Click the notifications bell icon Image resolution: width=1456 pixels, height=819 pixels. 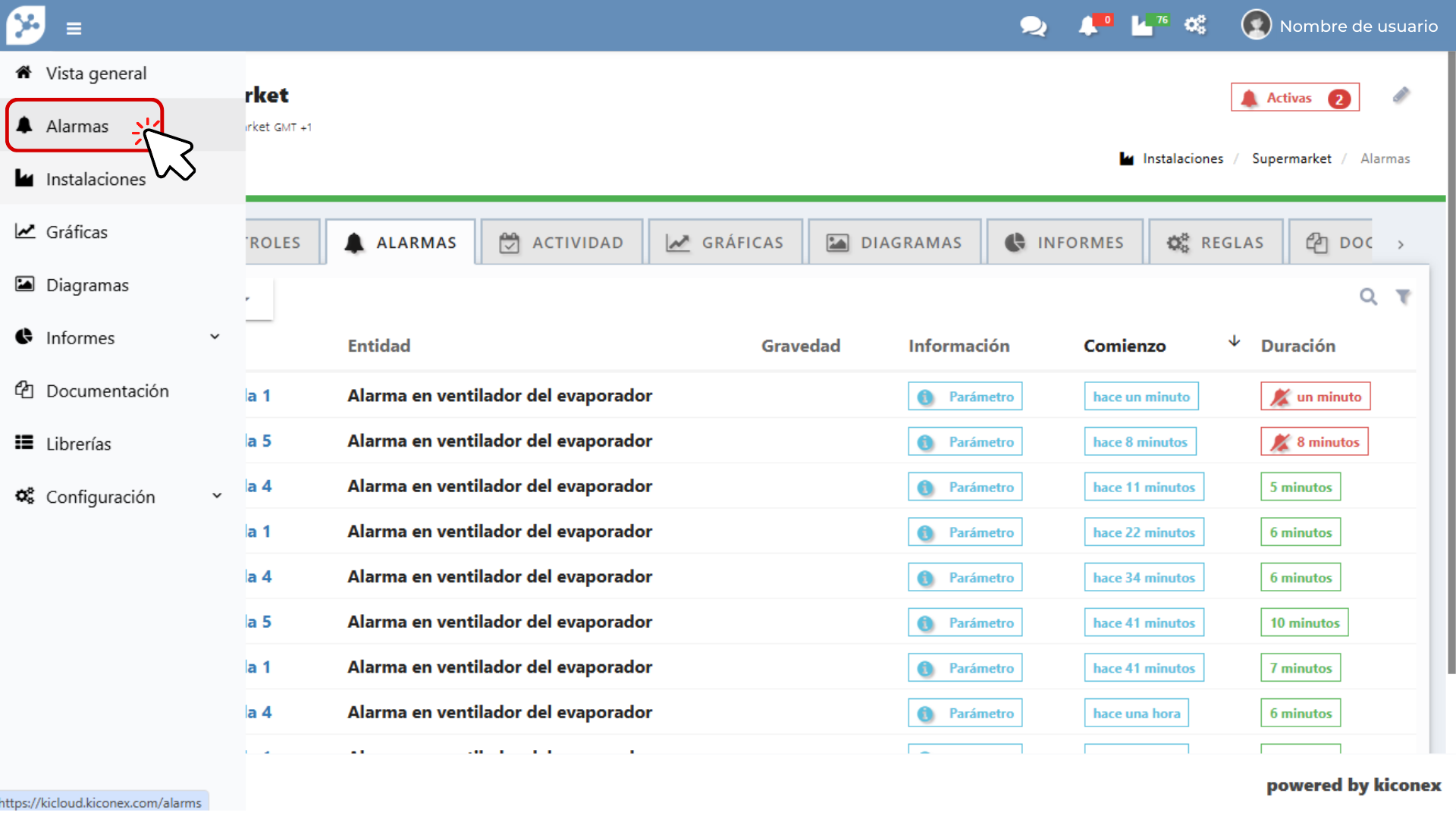tap(1088, 27)
